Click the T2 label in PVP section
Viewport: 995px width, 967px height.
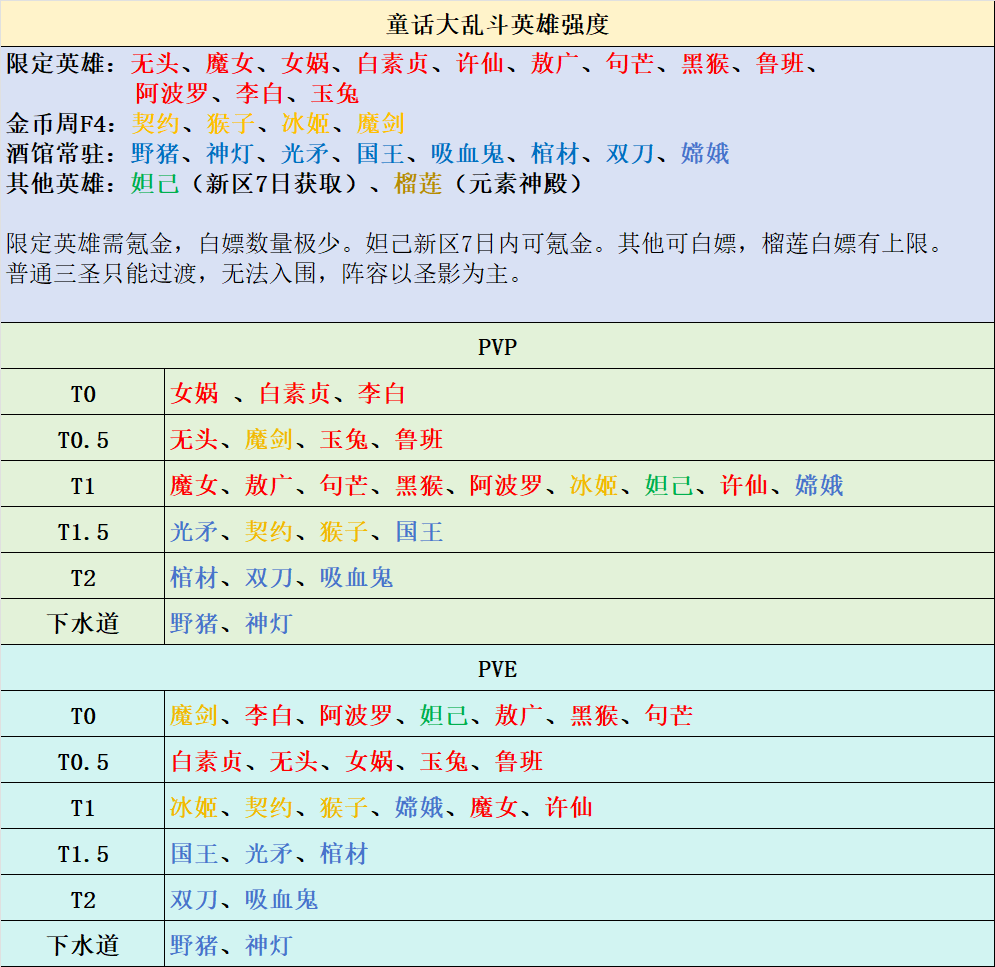point(83,578)
